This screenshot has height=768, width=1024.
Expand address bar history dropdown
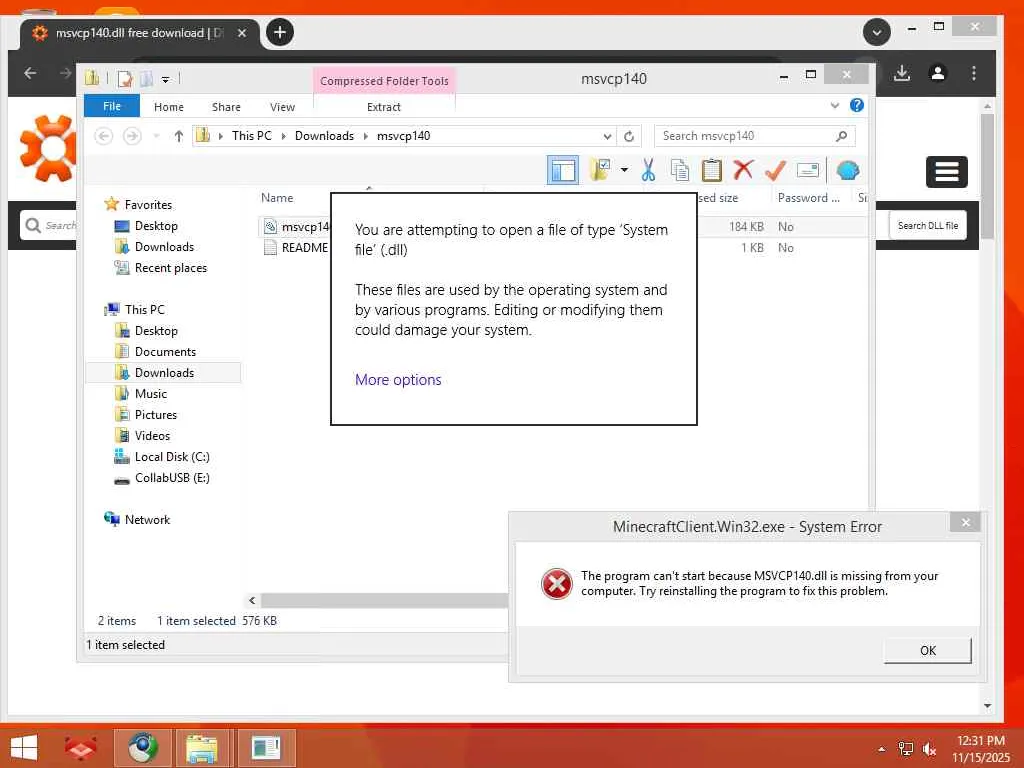pos(607,136)
